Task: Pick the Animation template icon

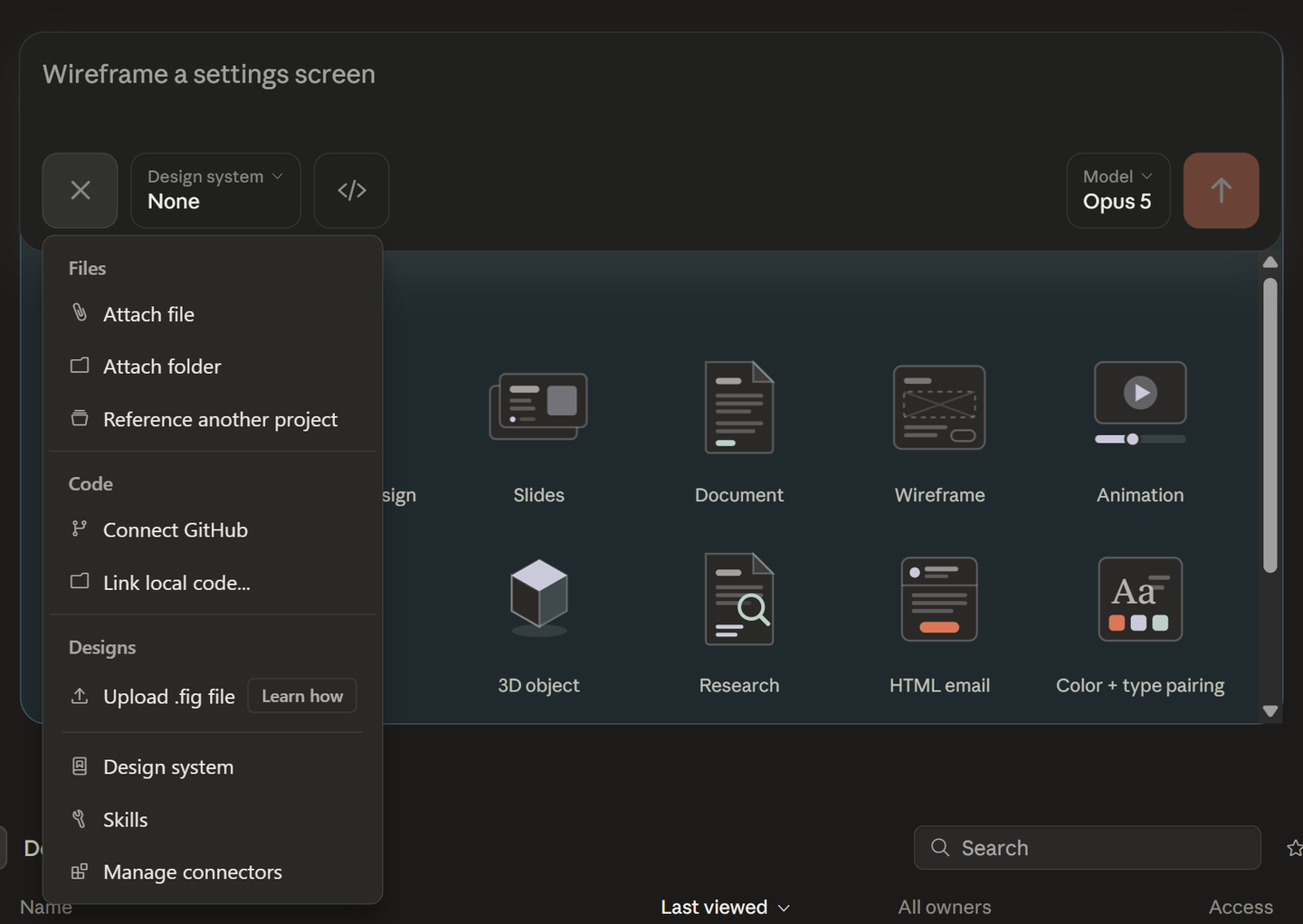Action: click(1140, 403)
